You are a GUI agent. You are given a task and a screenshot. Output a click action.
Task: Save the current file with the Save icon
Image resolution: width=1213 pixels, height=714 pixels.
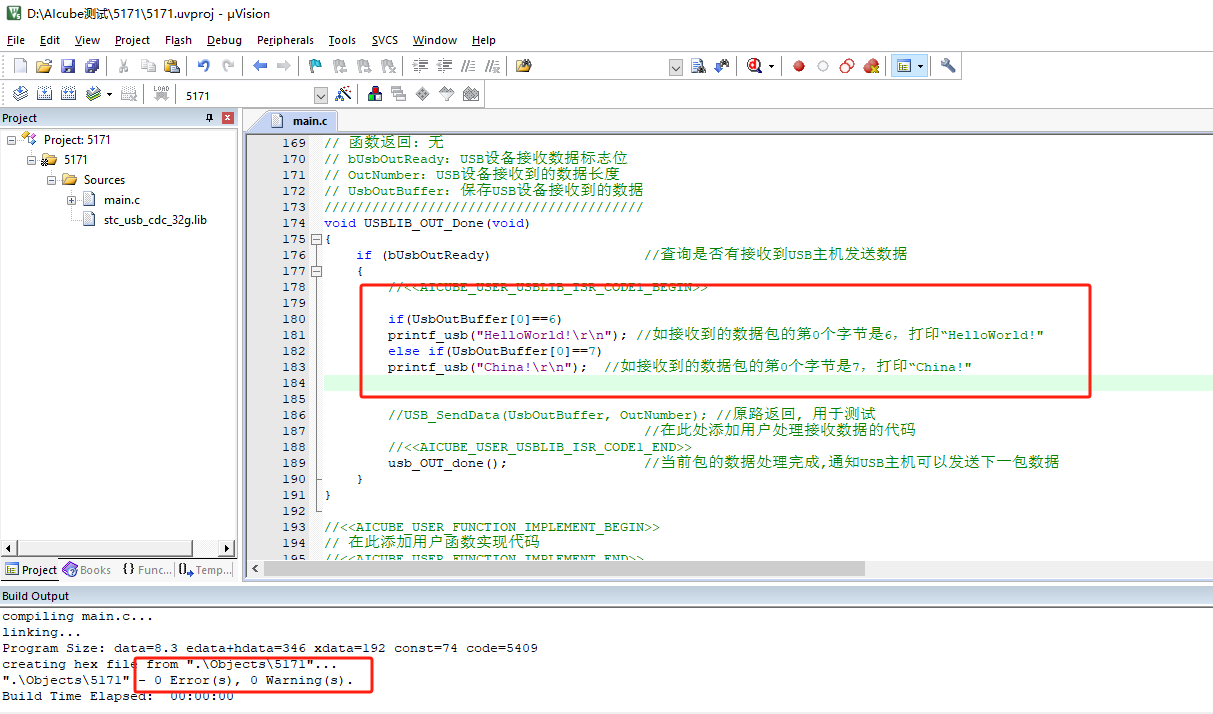click(68, 66)
